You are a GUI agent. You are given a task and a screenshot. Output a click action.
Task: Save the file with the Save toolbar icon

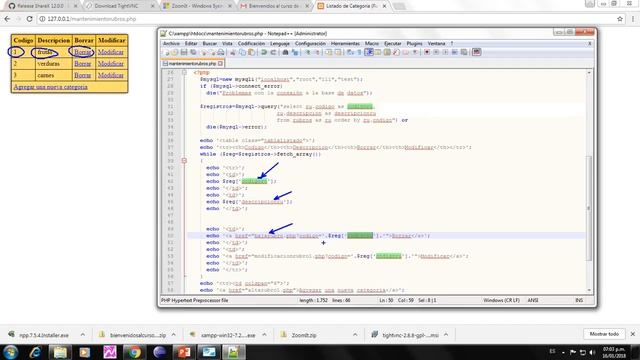coord(184,52)
